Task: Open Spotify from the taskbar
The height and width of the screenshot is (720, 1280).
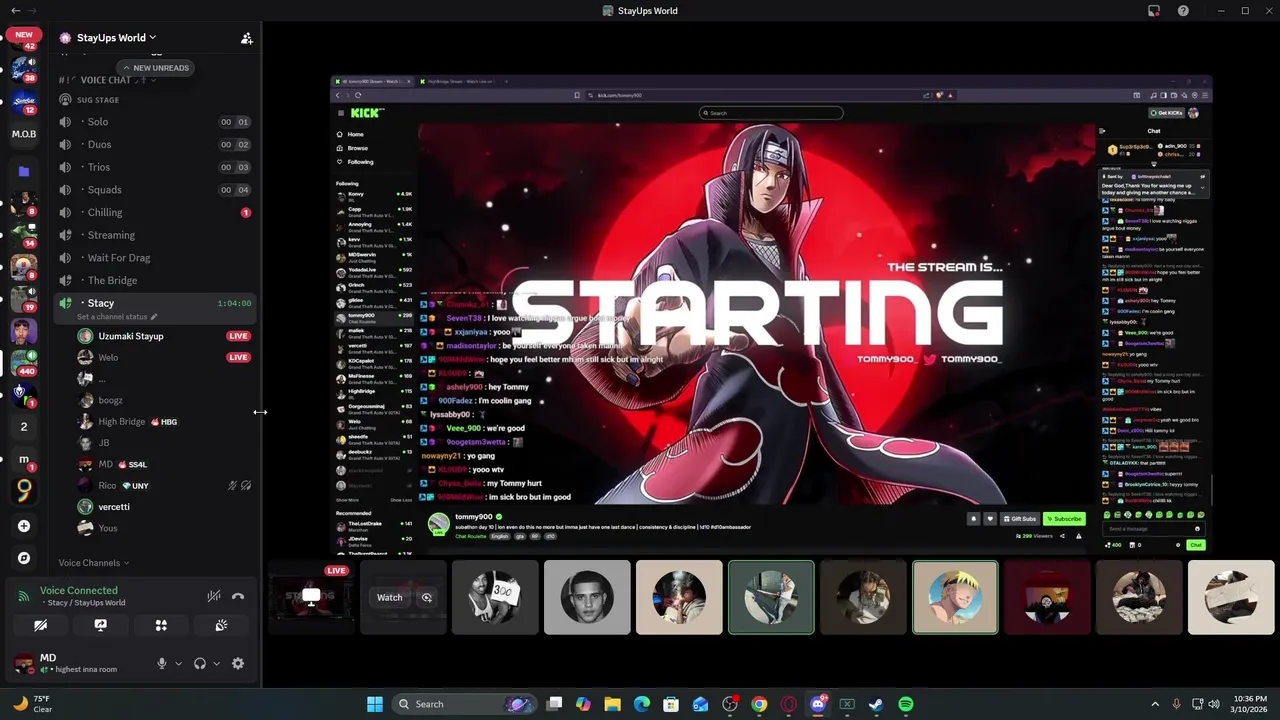Action: point(905,704)
